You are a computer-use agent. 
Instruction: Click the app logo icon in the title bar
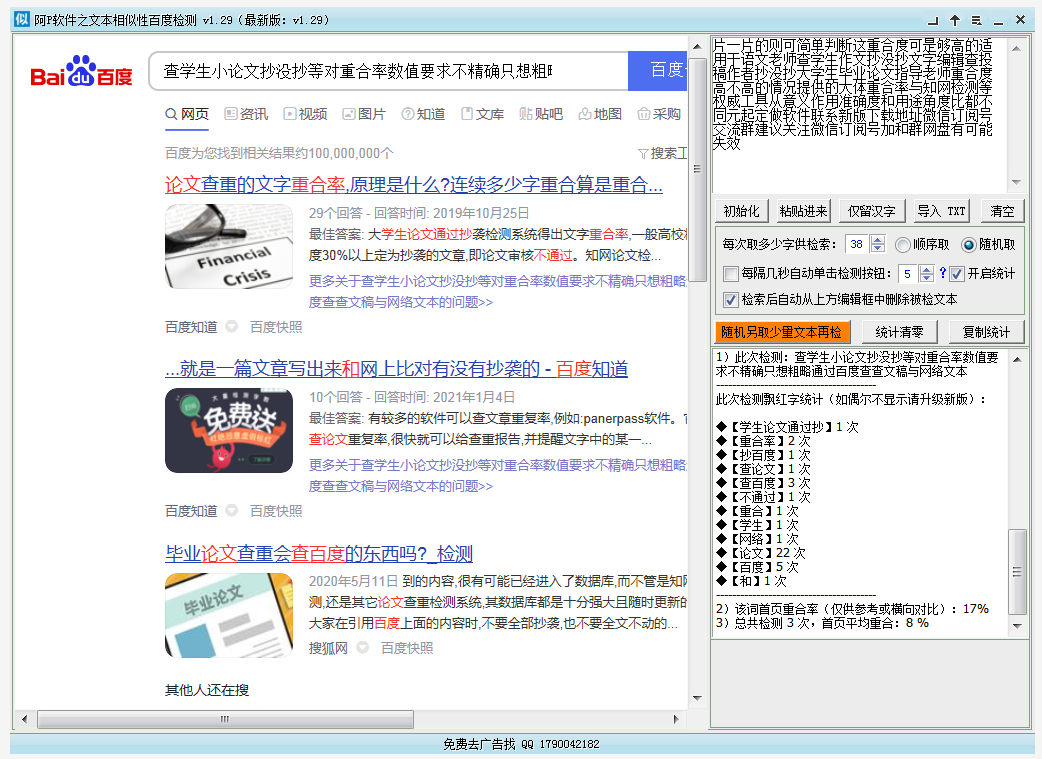pyautogui.click(x=22, y=19)
